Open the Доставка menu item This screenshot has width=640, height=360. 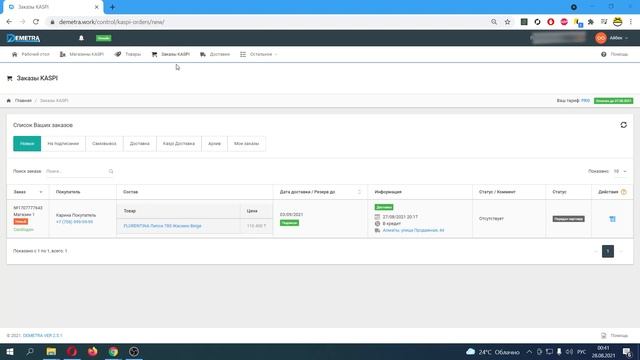[215, 54]
